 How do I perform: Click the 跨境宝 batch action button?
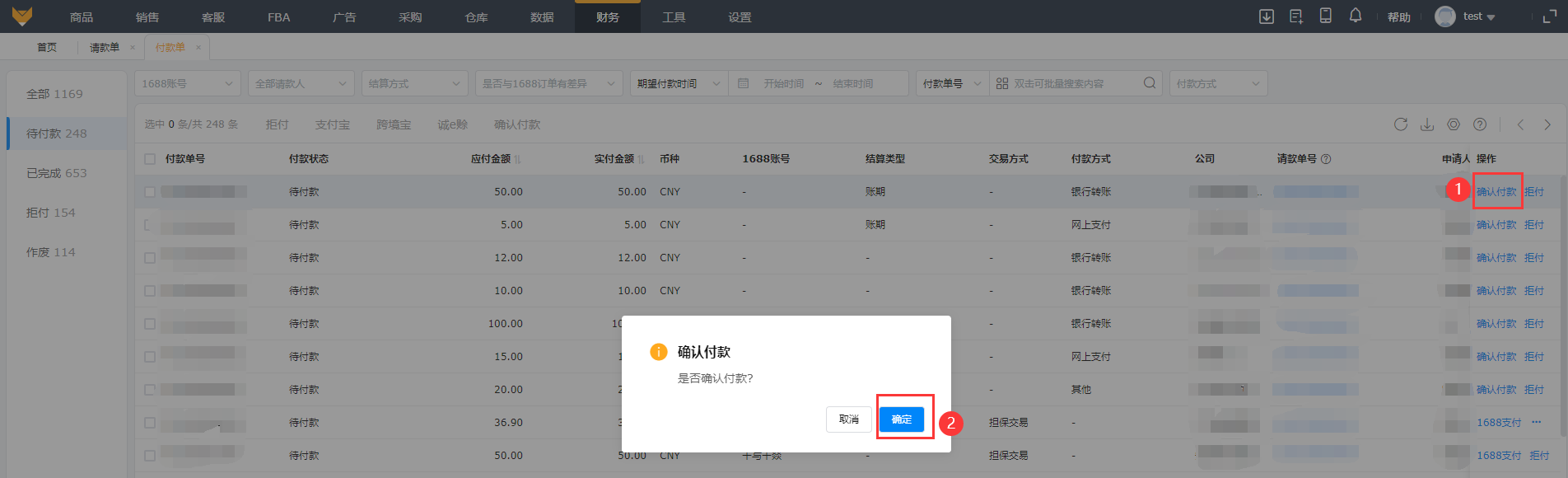coord(394,124)
